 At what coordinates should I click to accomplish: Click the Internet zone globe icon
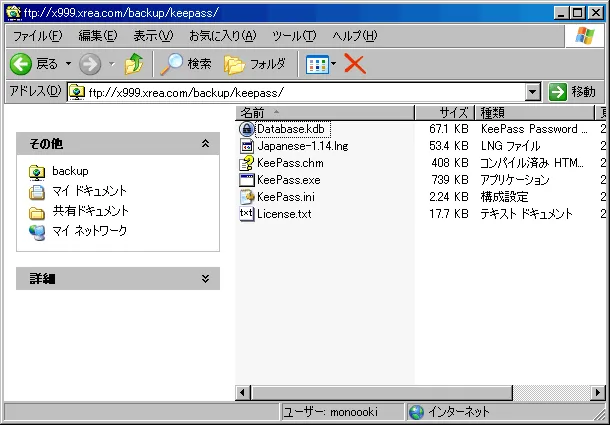click(416, 412)
